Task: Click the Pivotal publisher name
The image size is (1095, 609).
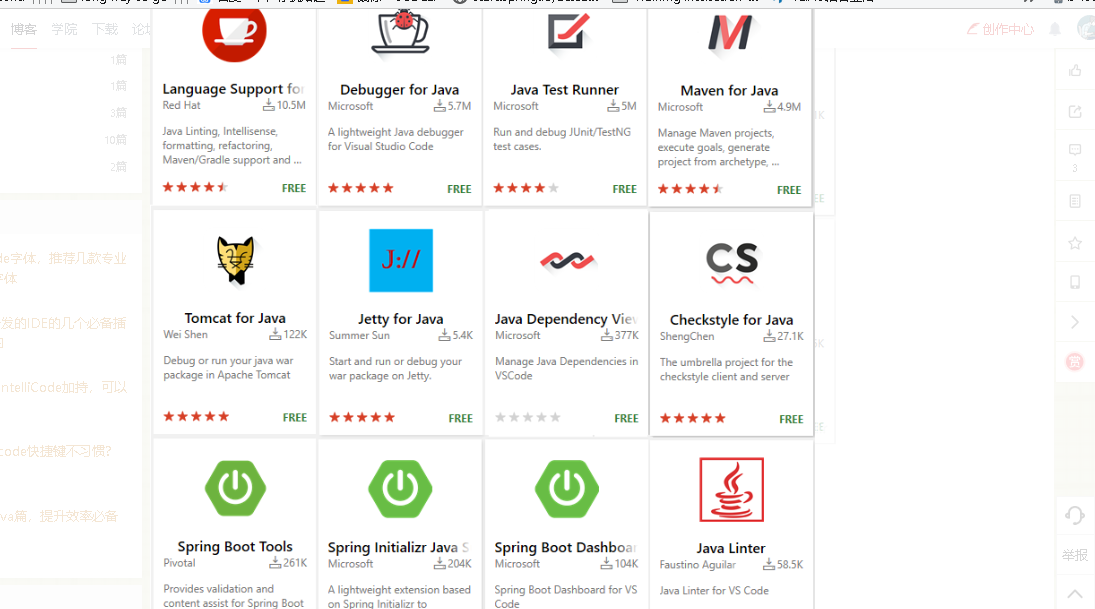Action: [179, 563]
